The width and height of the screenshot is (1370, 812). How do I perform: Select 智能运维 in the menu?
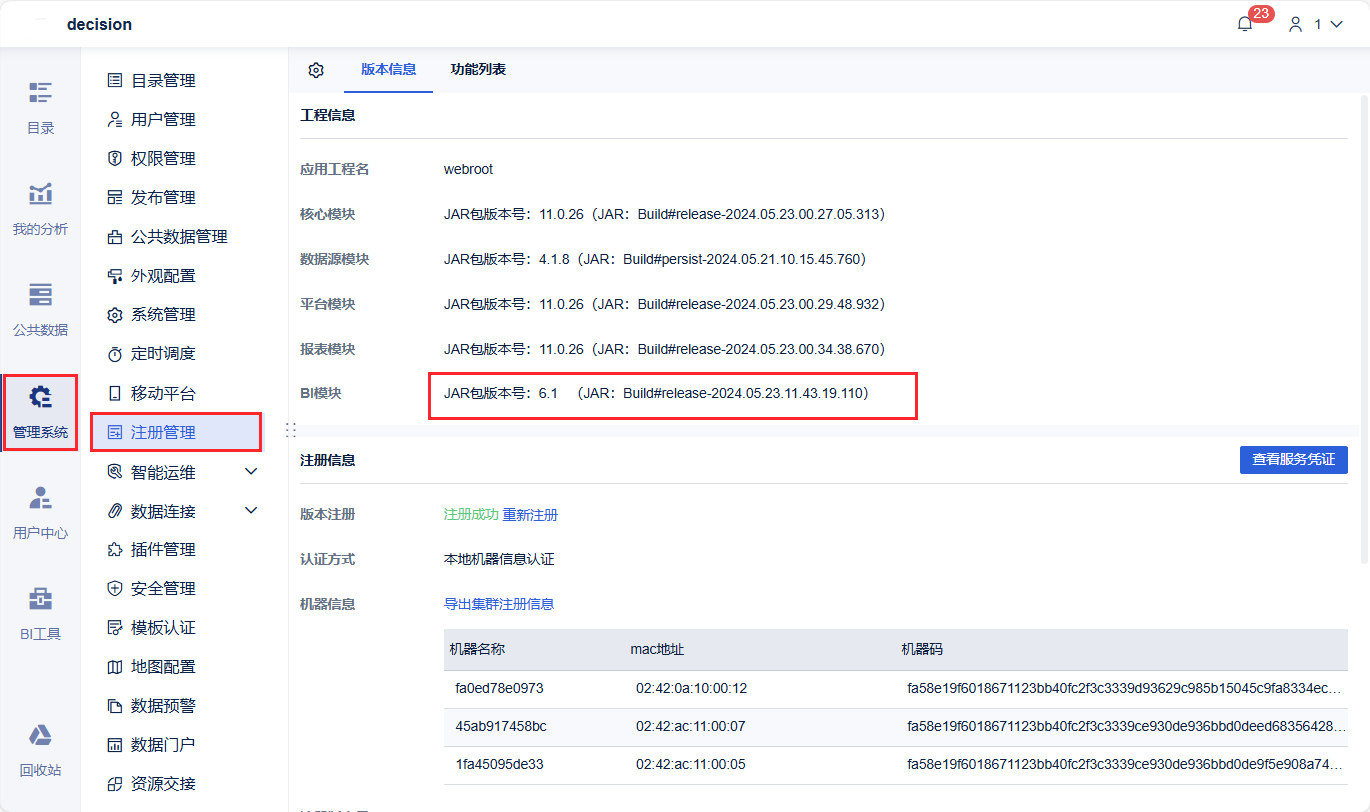pyautogui.click(x=163, y=471)
